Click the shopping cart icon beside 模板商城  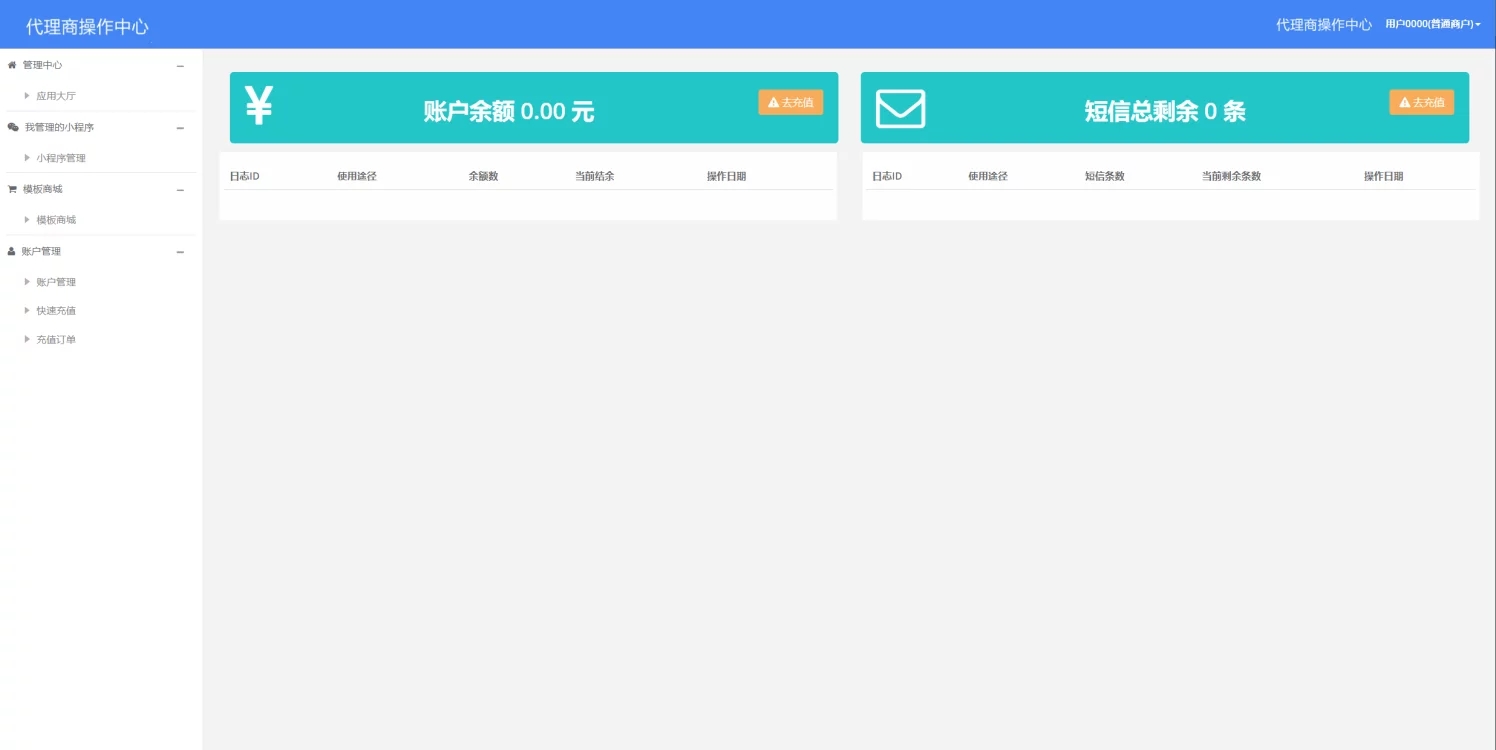(12, 189)
